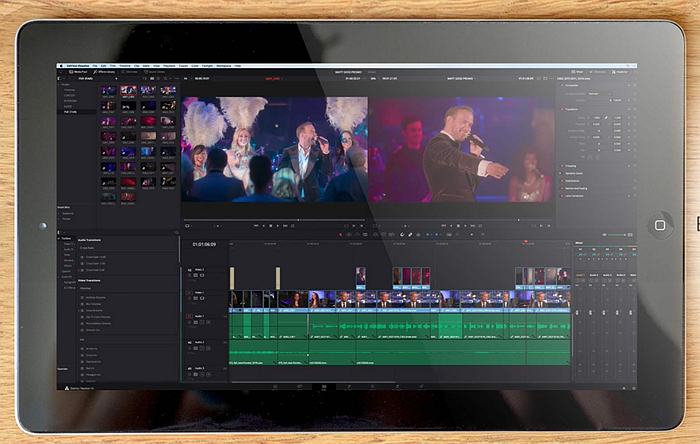Open the Media Pool panel button
Image resolution: width=700 pixels, height=444 pixels.
(77, 72)
